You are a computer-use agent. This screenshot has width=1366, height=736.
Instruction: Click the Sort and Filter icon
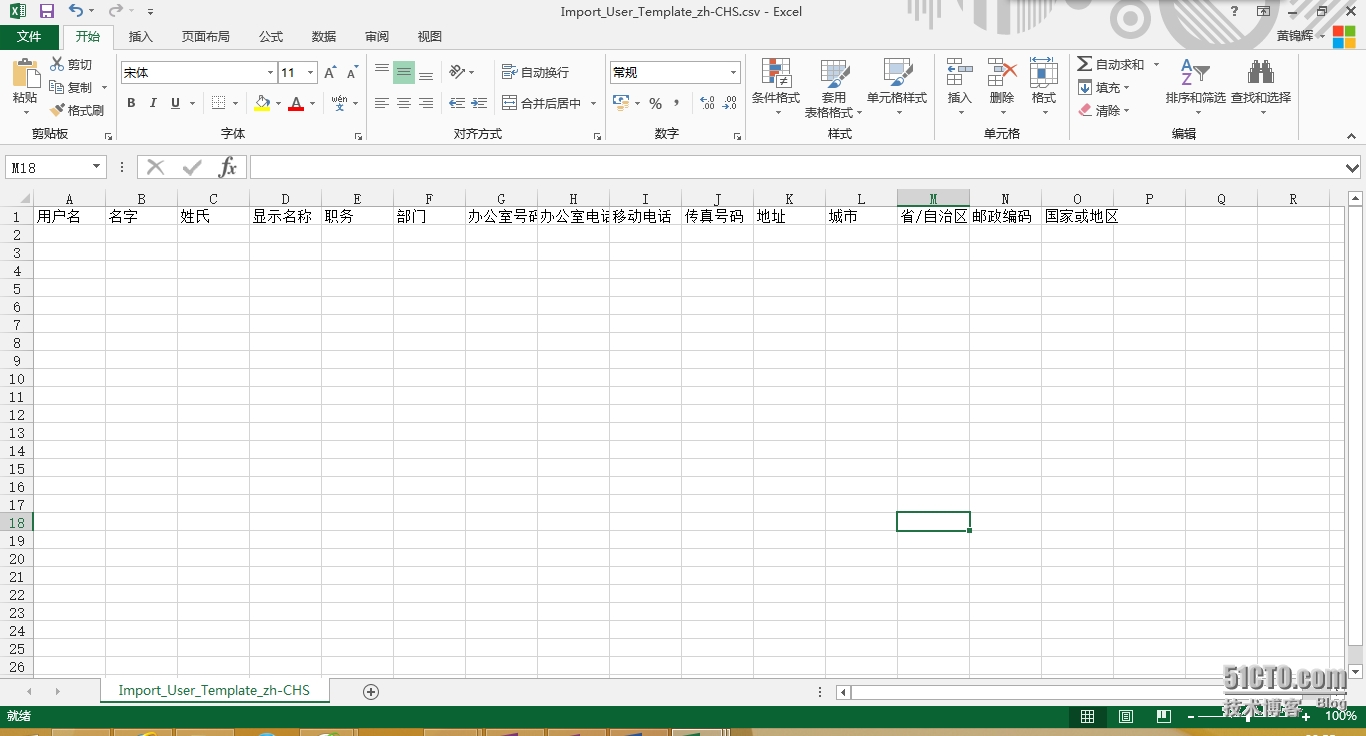pyautogui.click(x=1194, y=74)
